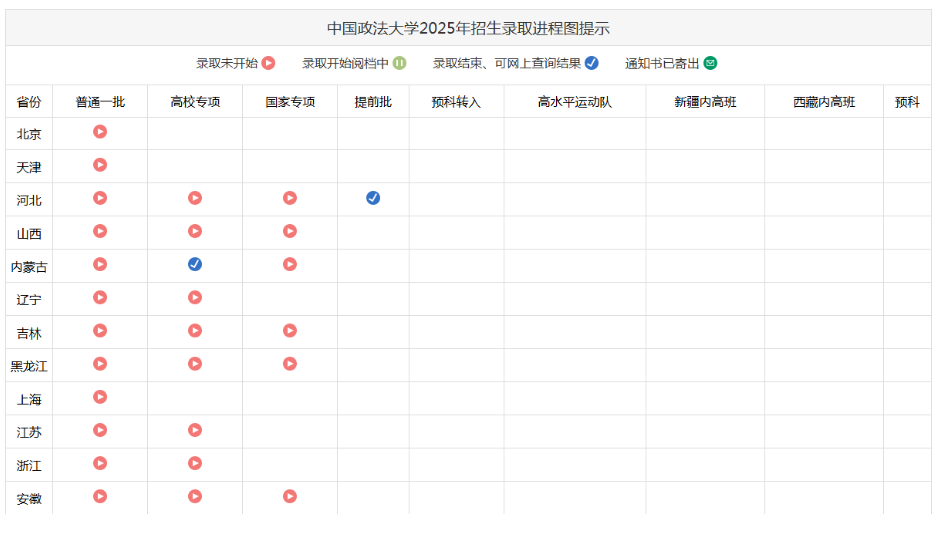Image resolution: width=940 pixels, height=536 pixels.
Task: Click the title 中国政法大学2025年招生录取进程图提示
Action: coord(468,28)
